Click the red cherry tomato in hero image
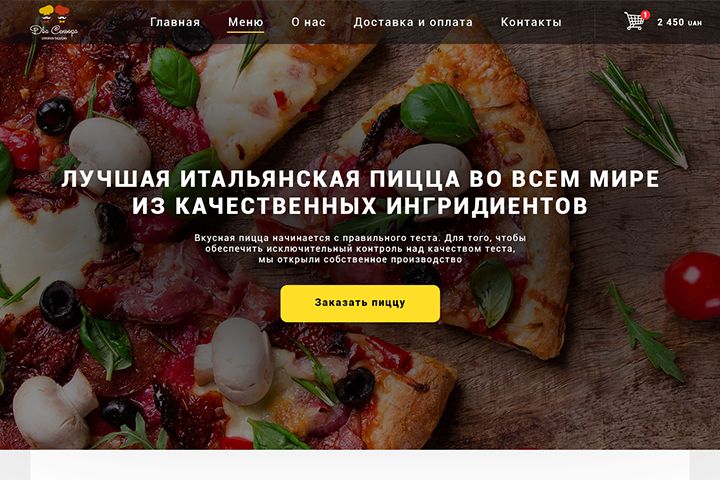Screen dimensions: 720x480 click(692, 285)
